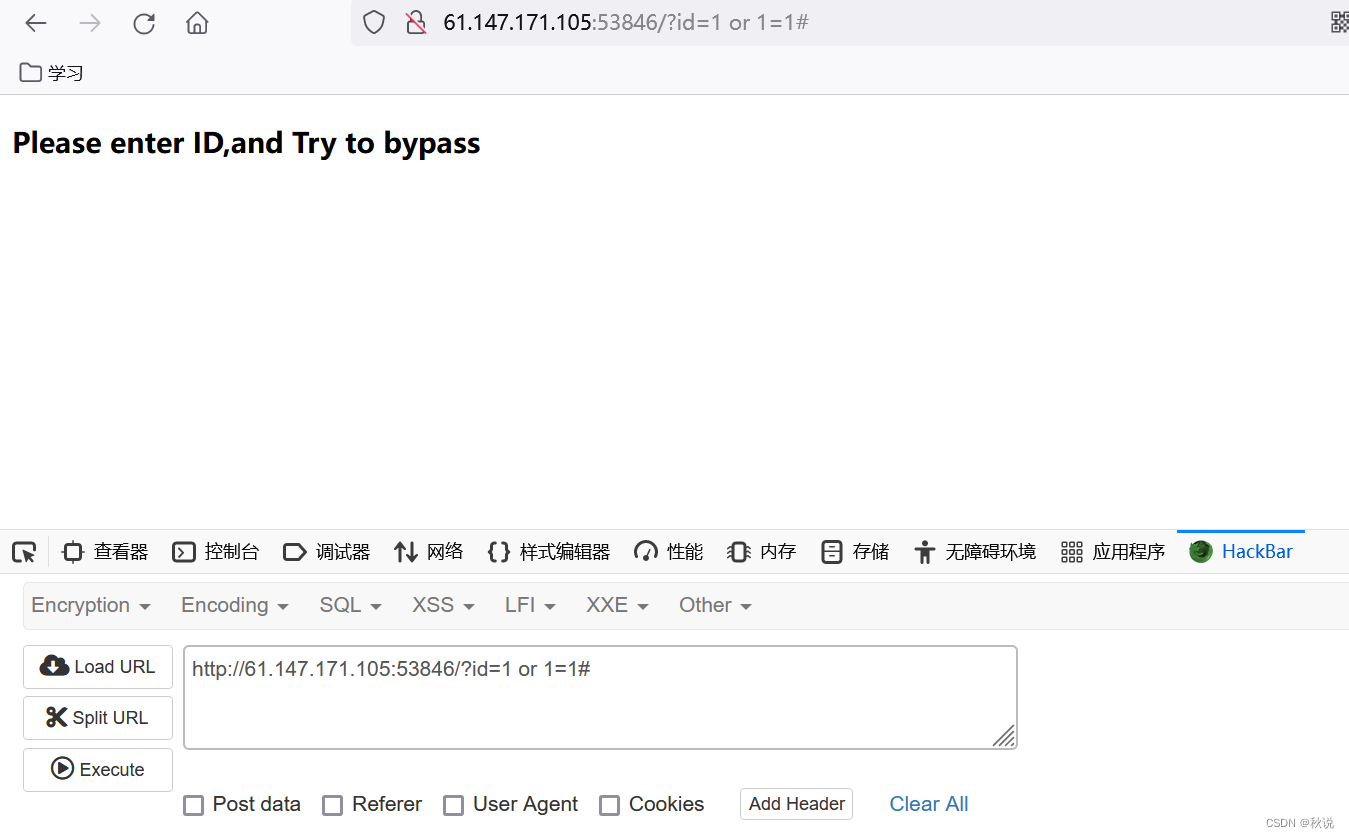Screen dimensions: 1349x838
Task: Click the shield tracking protection icon
Action: tap(374, 22)
